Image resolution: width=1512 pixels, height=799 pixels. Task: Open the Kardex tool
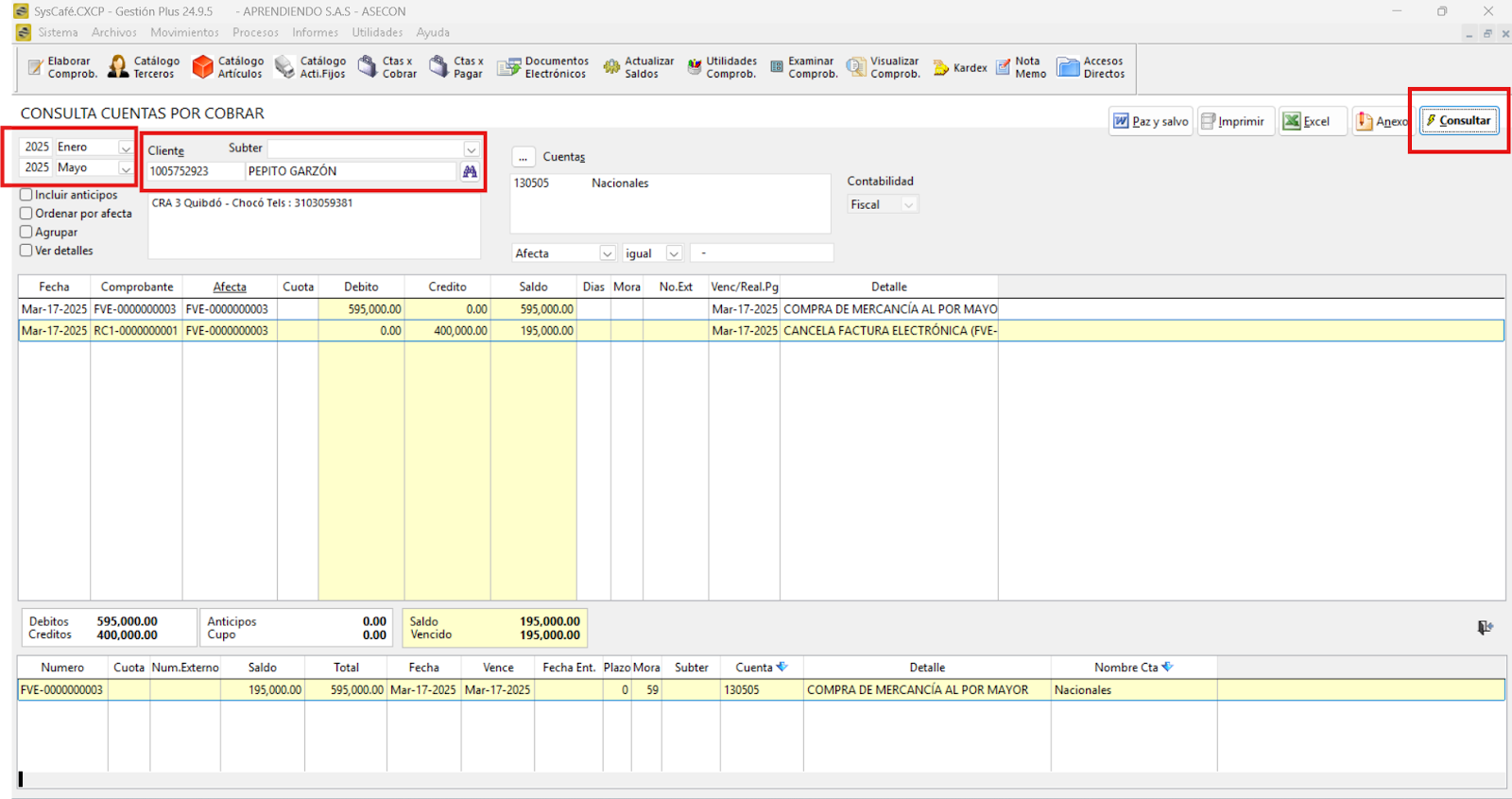tap(959, 68)
